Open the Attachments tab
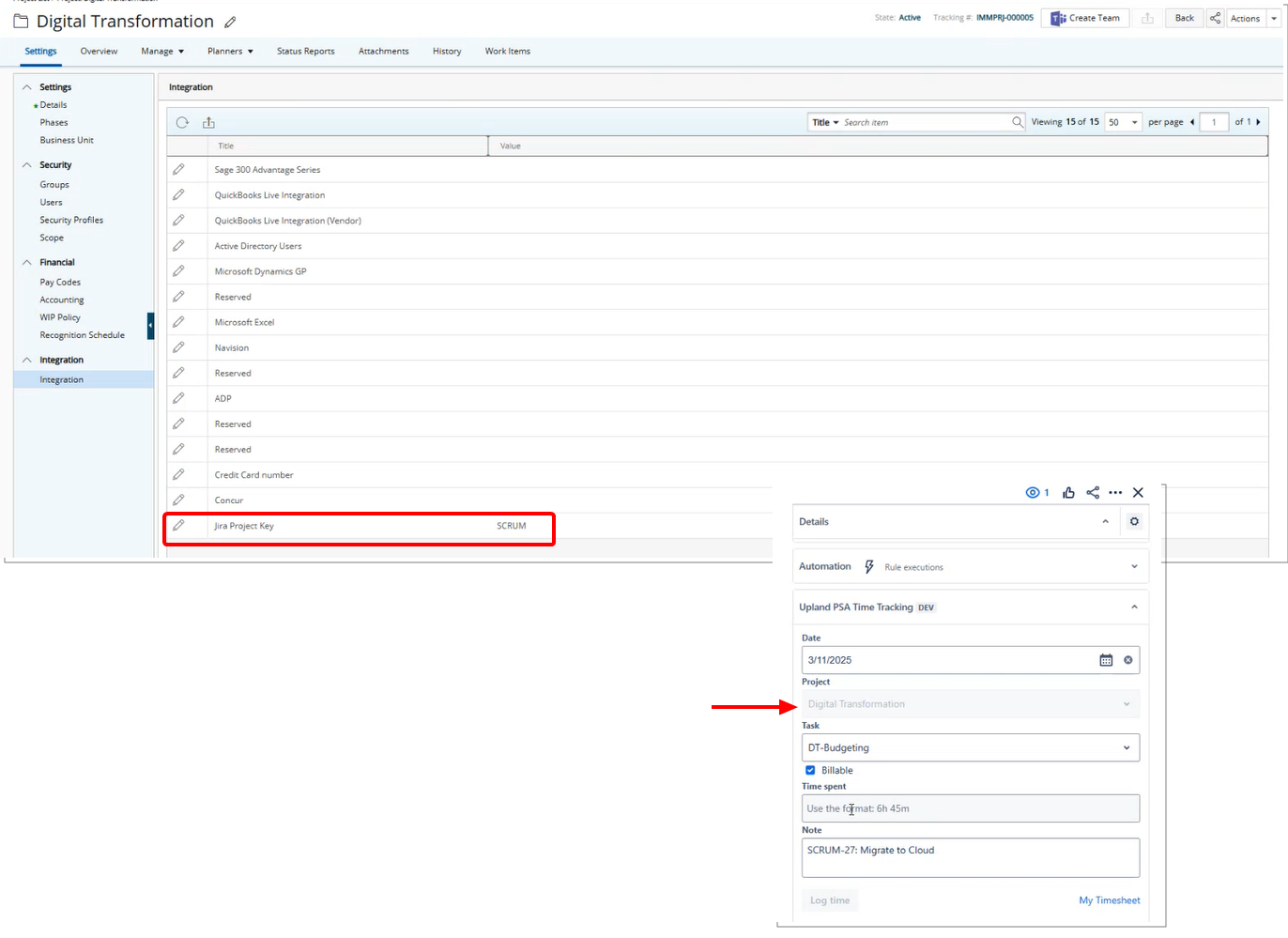 pos(384,51)
